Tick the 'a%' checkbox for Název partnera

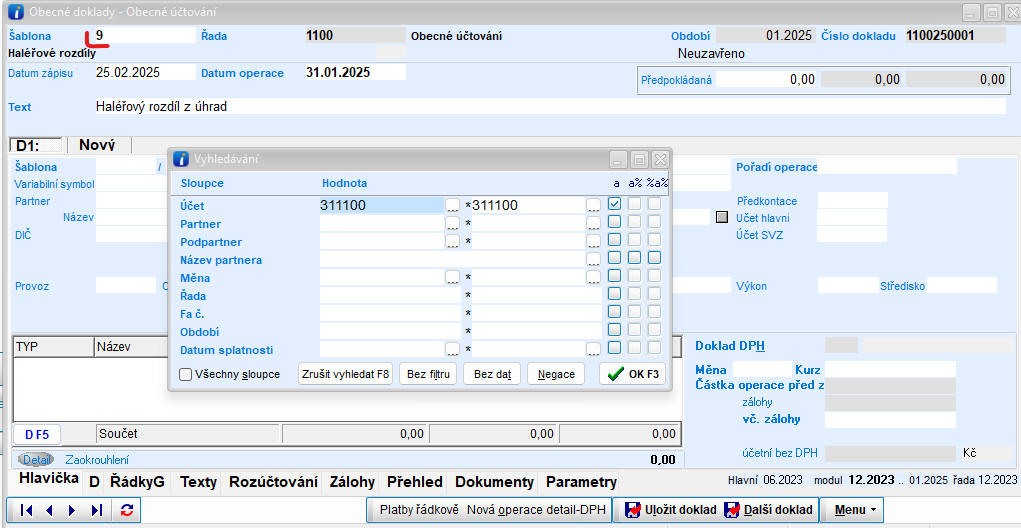634,259
